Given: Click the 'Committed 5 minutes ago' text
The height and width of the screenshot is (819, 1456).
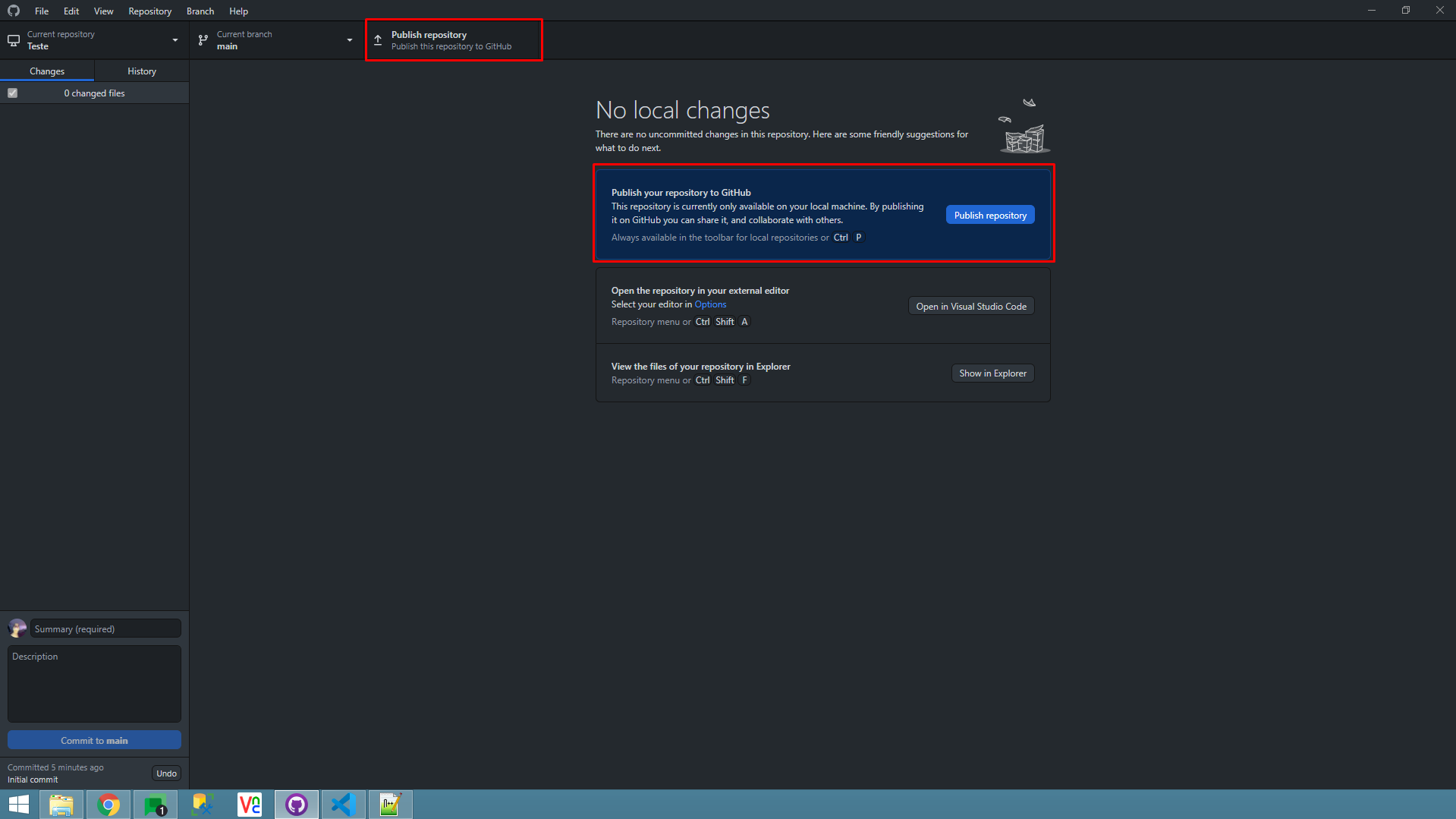Looking at the screenshot, I should click(55, 767).
